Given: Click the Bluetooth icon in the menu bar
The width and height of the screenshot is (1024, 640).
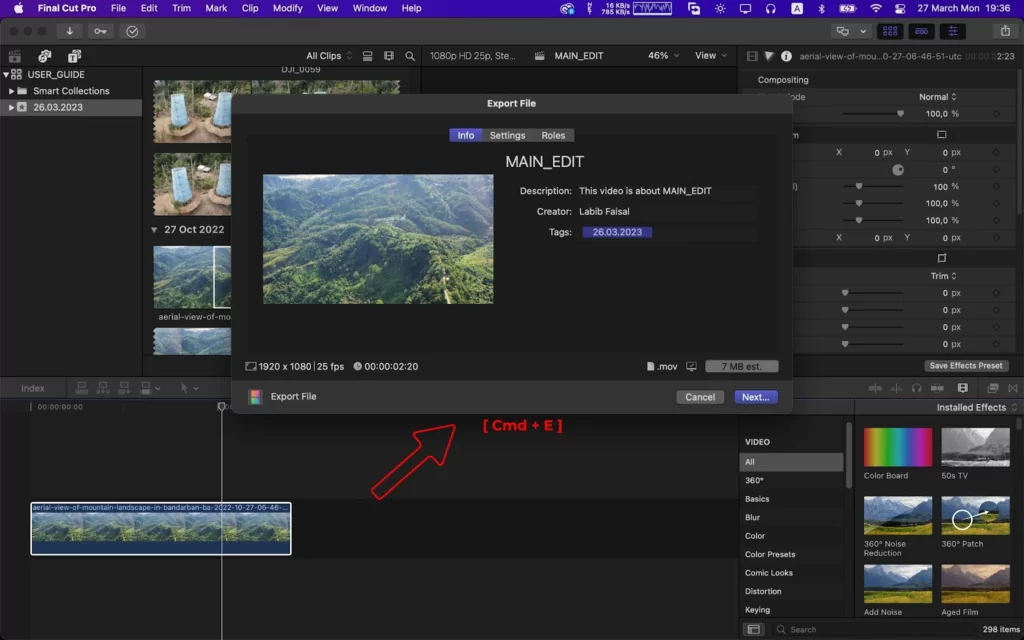Looking at the screenshot, I should click(822, 8).
